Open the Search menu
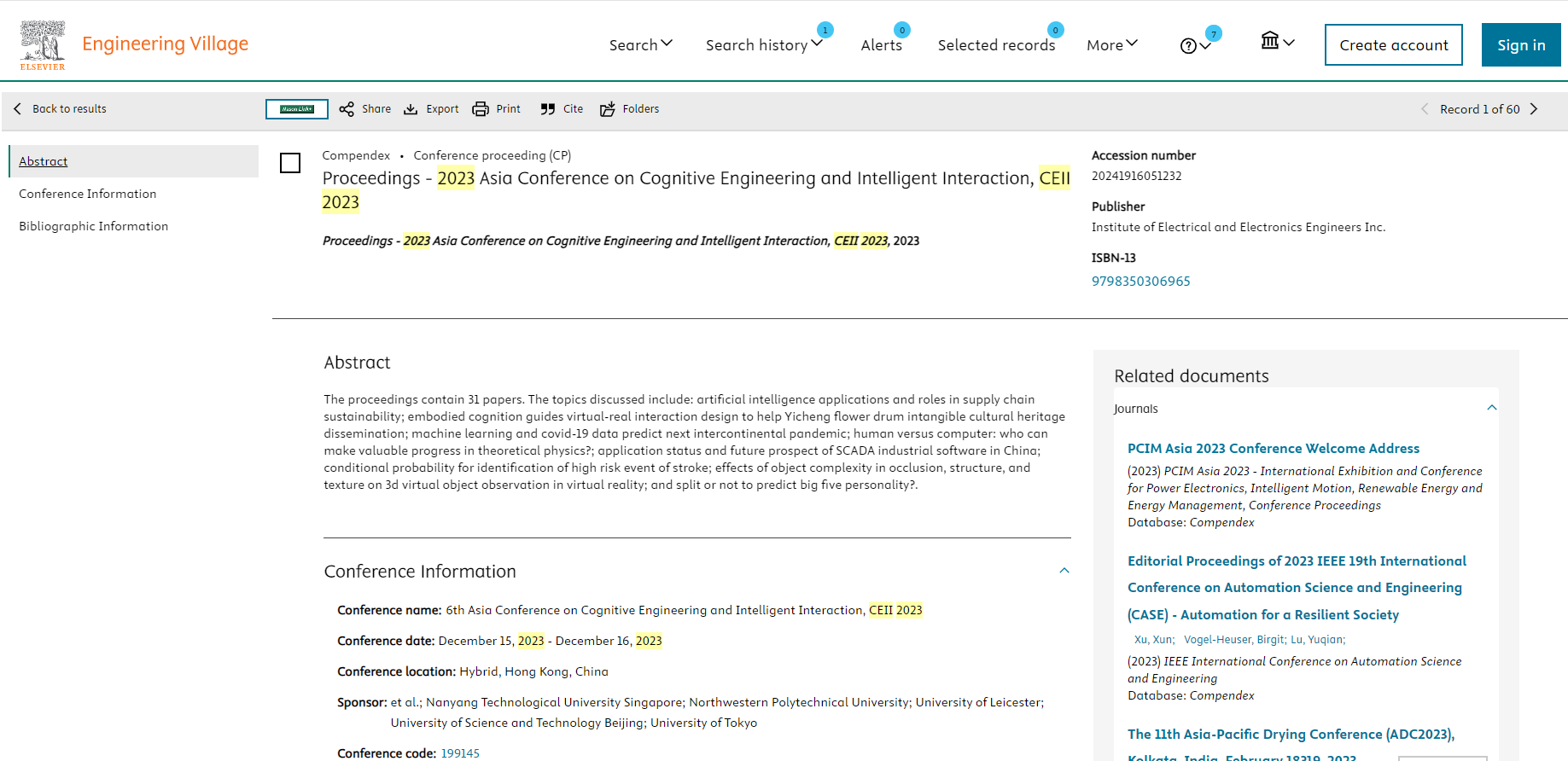1568x761 pixels. (640, 44)
